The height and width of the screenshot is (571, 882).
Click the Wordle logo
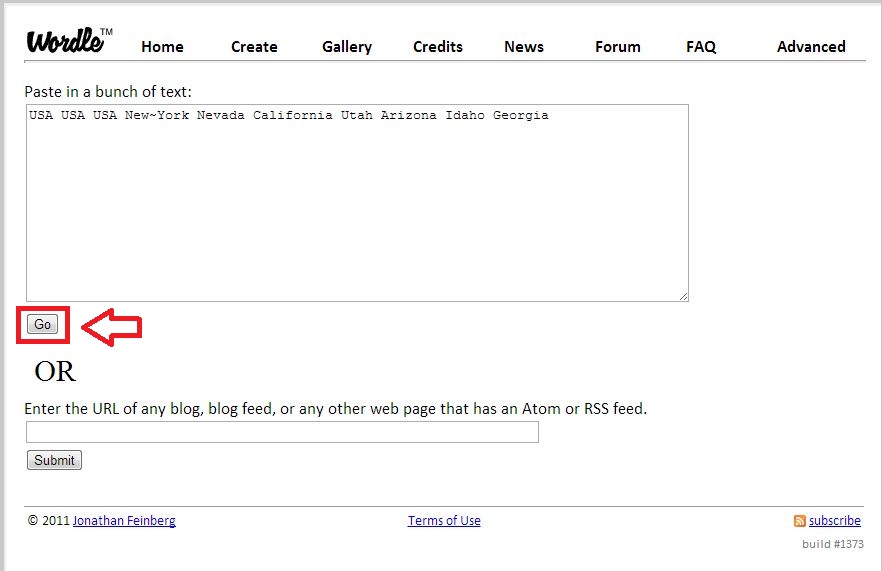pos(70,41)
